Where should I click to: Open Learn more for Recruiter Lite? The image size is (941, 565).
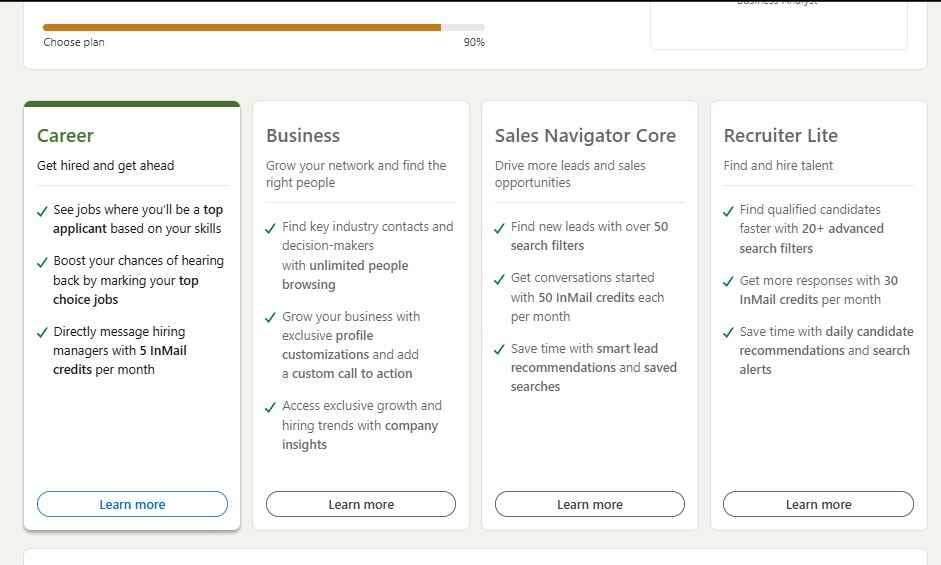click(x=818, y=504)
